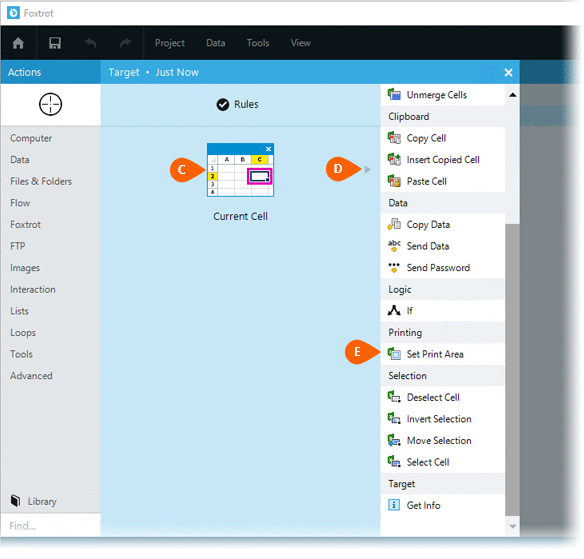Close the Target panel with X
The width and height of the screenshot is (584, 559).
point(508,72)
